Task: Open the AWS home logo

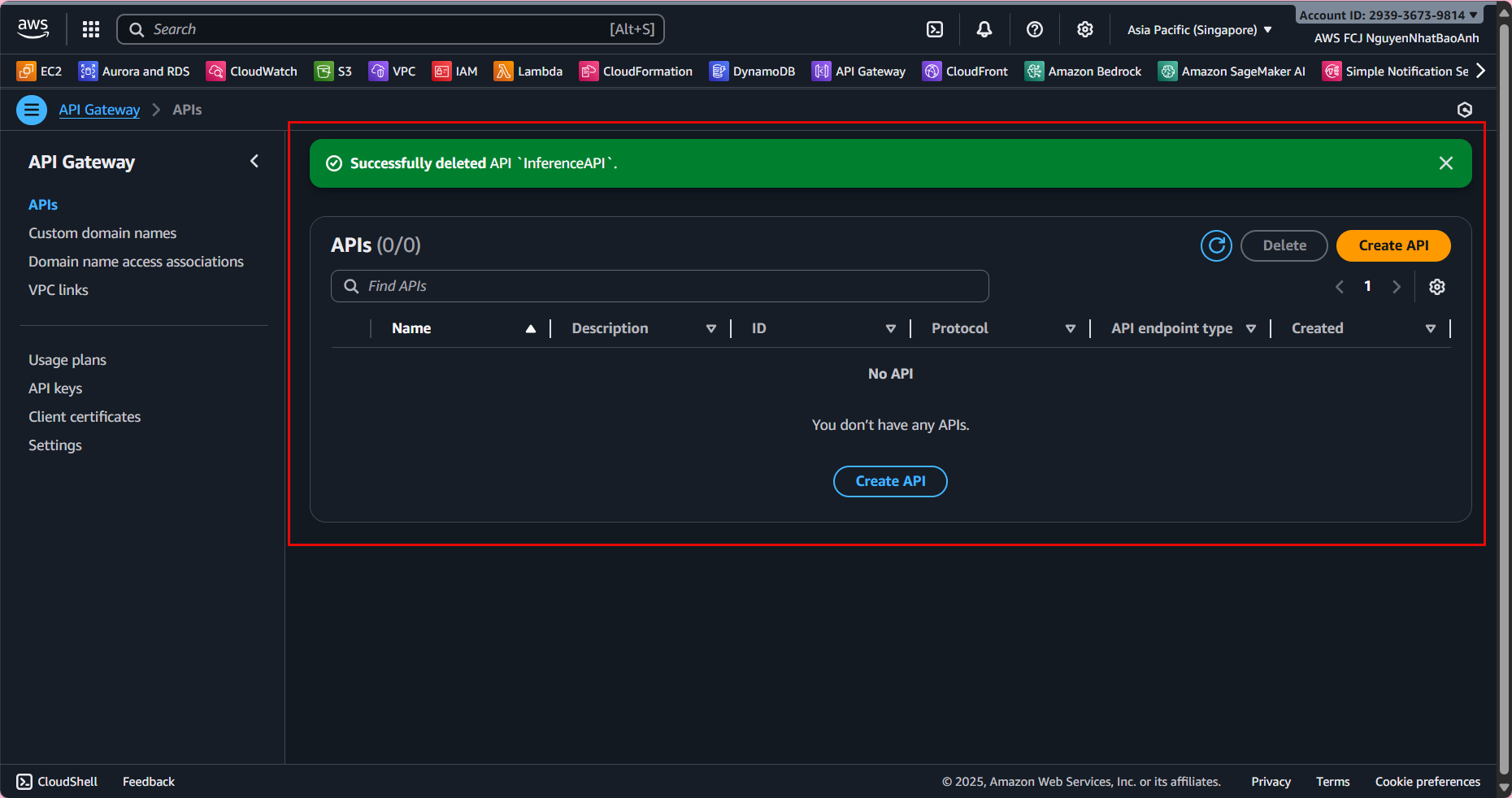Action: pos(33,29)
